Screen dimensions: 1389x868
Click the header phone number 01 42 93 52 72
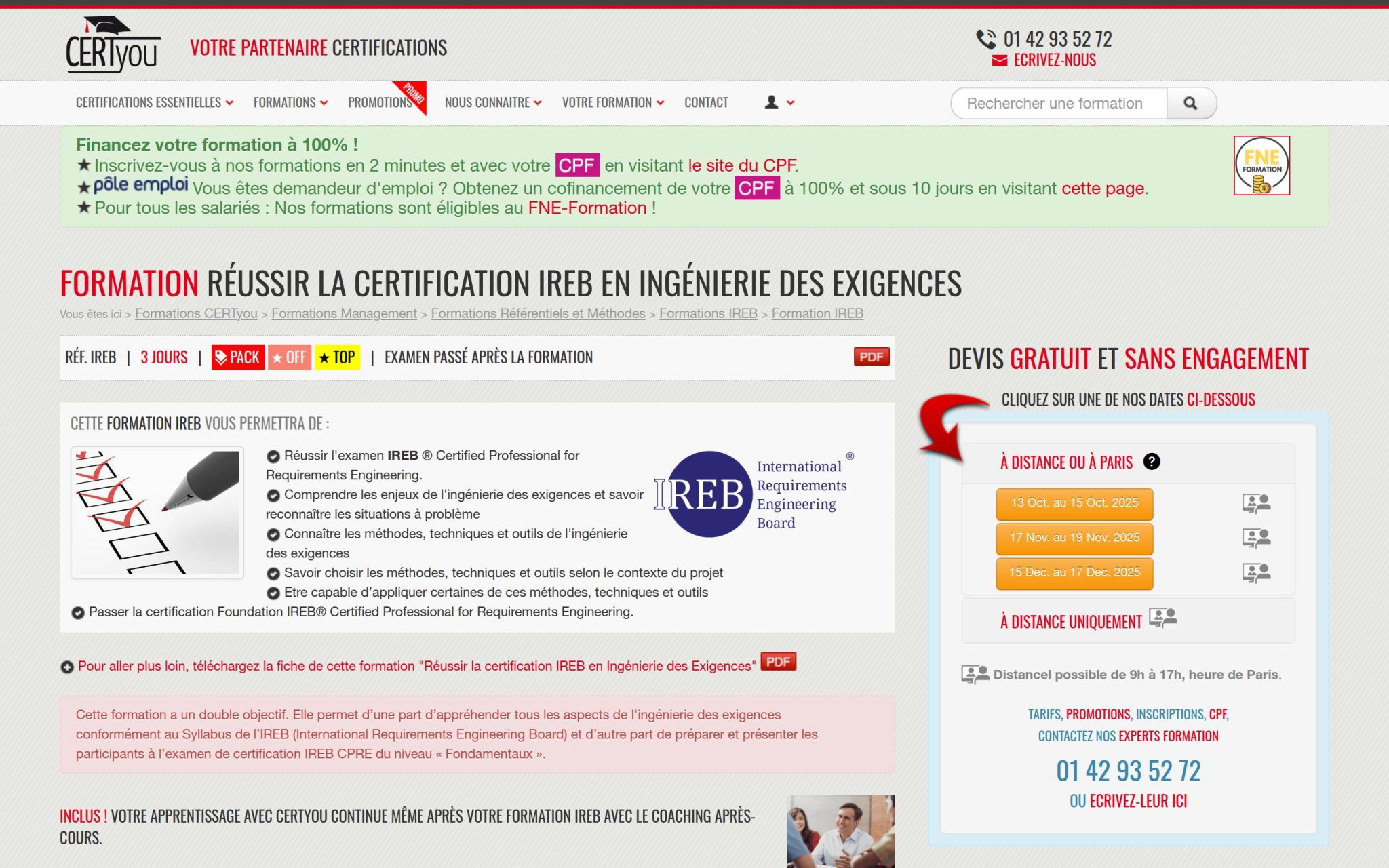(1058, 39)
